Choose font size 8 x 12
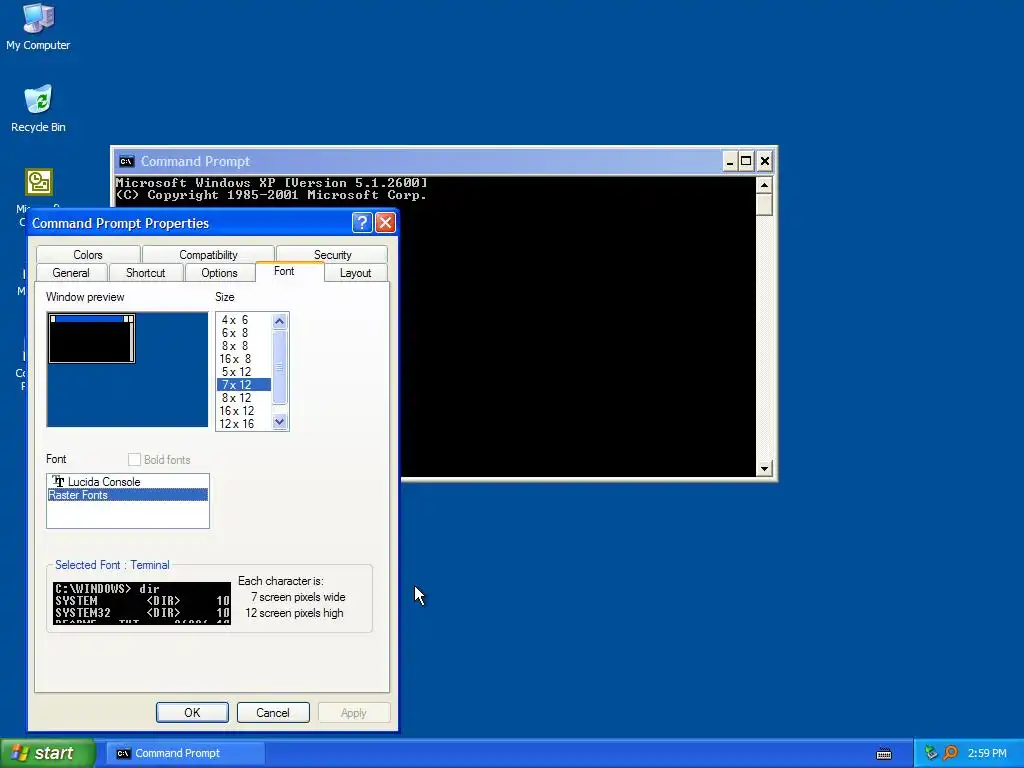This screenshot has height=768, width=1024. 244,398
